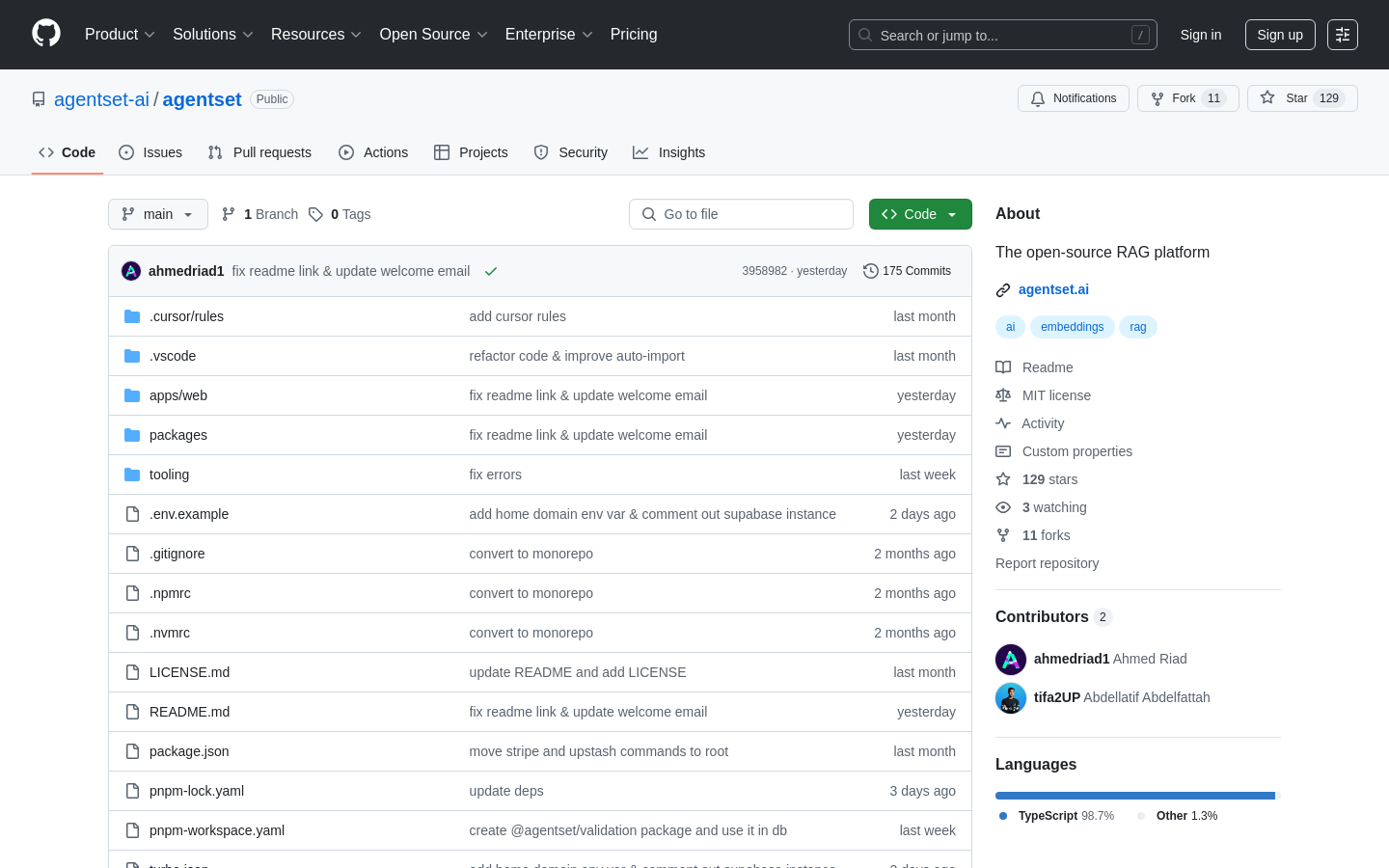Click the .env.example file icon
Image resolution: width=1389 pixels, height=868 pixels.
tap(132, 514)
